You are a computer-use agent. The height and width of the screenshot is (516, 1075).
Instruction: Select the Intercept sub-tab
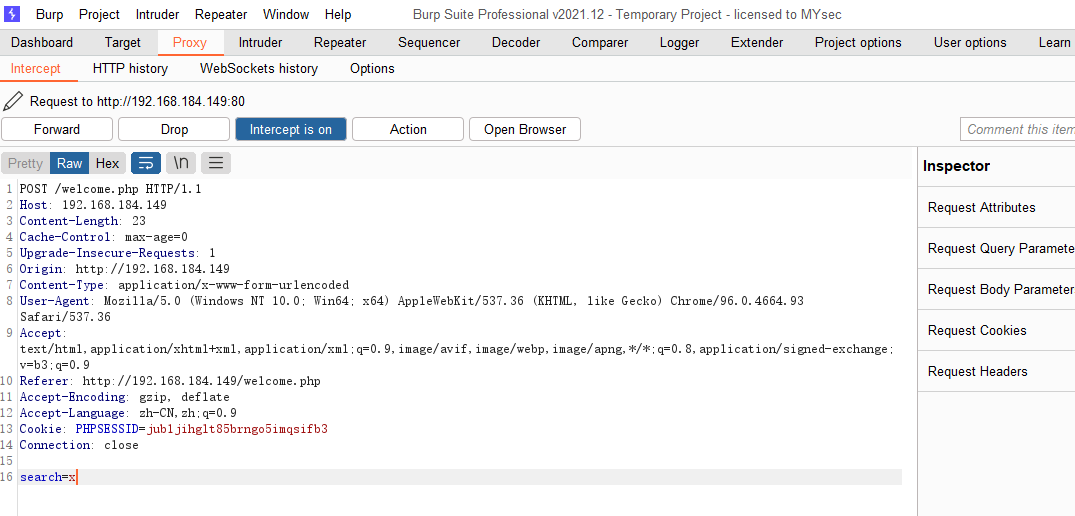pyautogui.click(x=36, y=69)
